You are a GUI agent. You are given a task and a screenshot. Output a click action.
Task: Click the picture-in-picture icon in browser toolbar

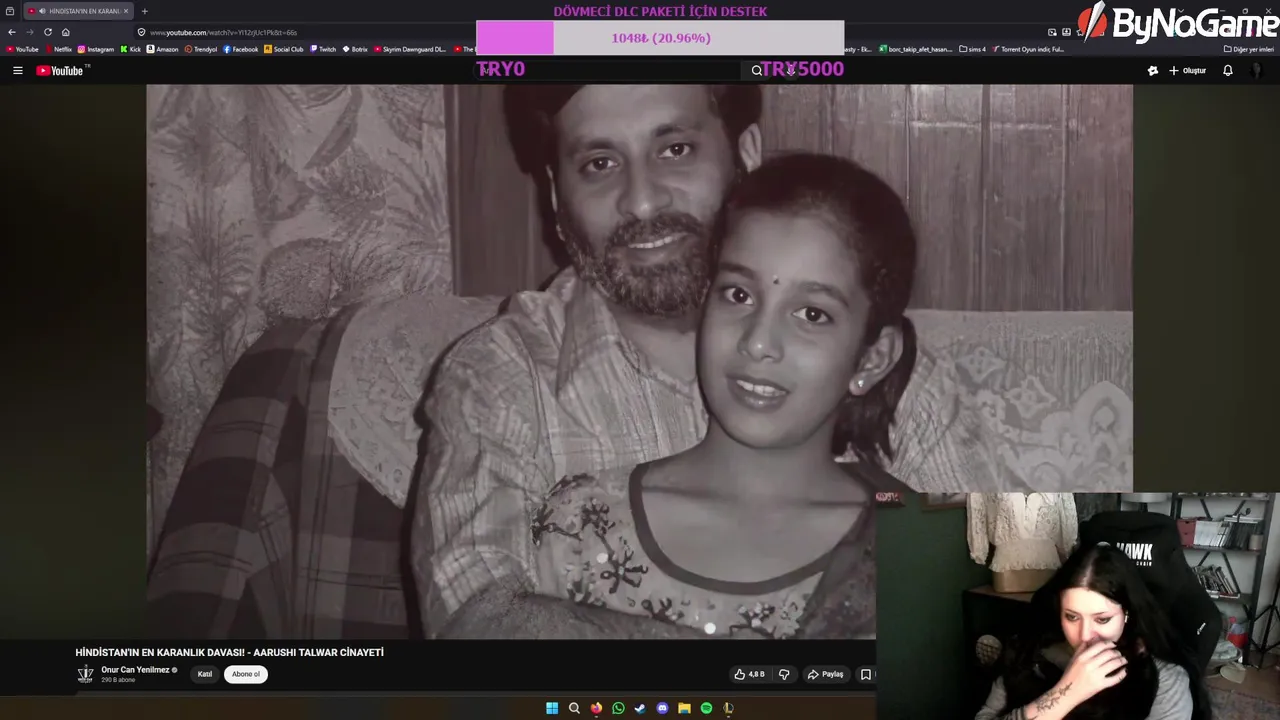pos(1052,32)
